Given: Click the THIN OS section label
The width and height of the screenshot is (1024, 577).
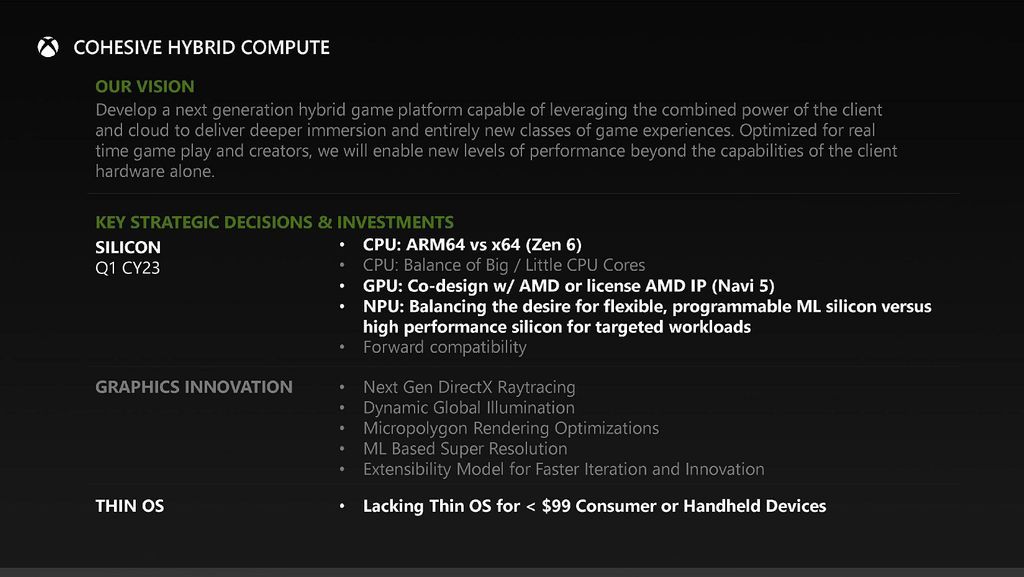Looking at the screenshot, I should click(129, 506).
